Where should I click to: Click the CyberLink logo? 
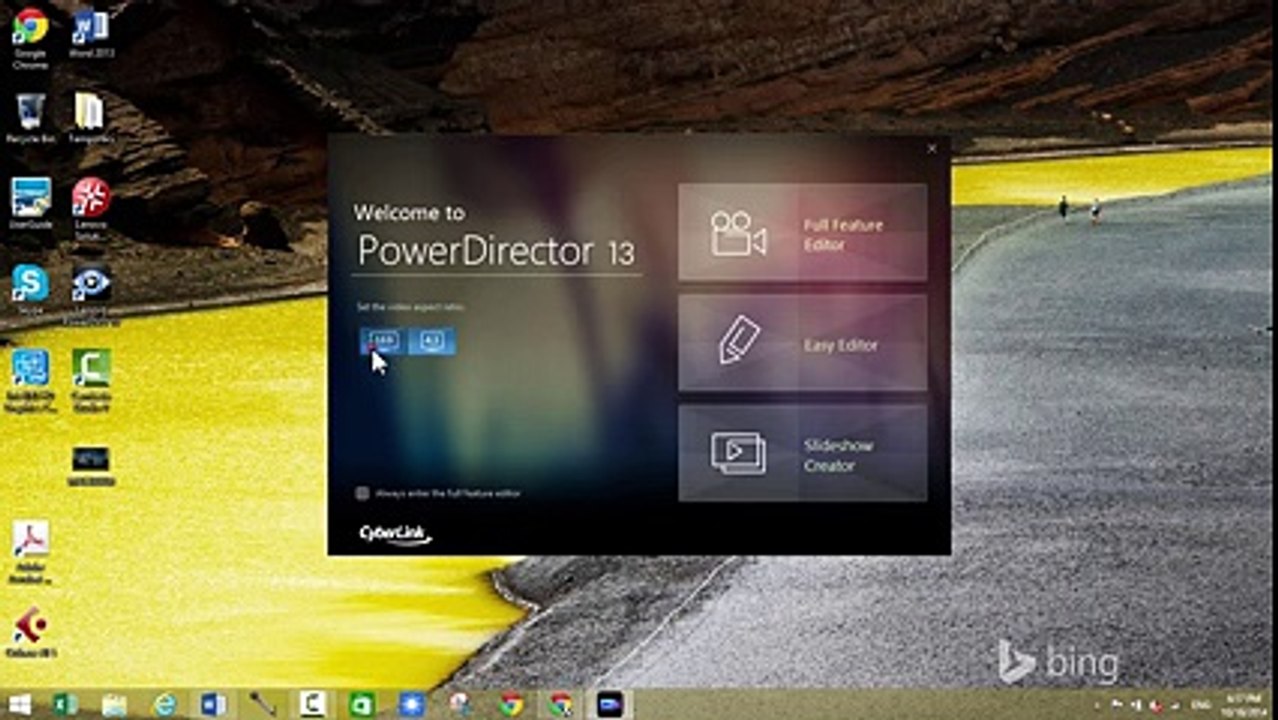pos(395,535)
